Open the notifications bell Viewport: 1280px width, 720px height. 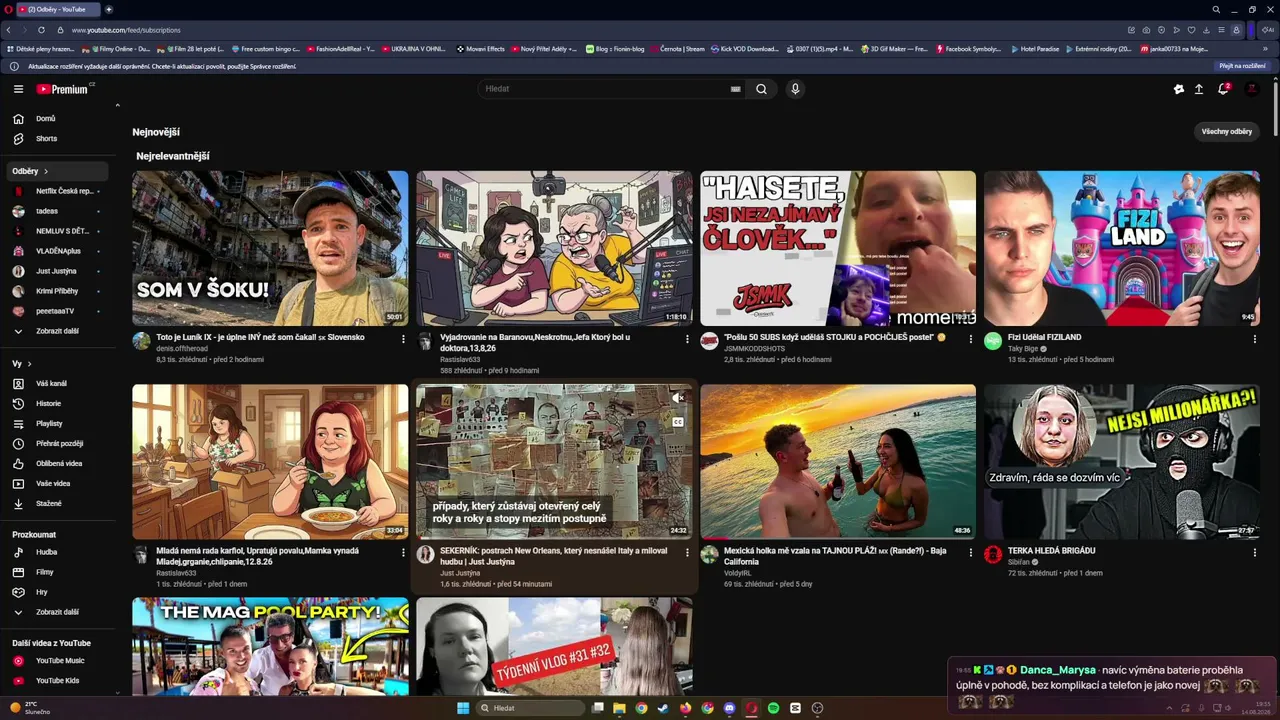tap(1223, 89)
